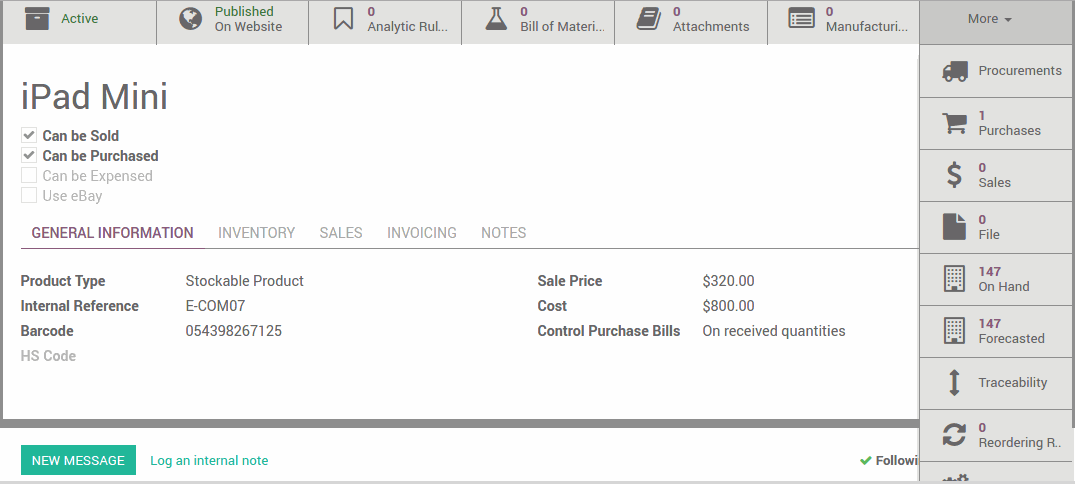Open the Notes tab
Image resolution: width=1075 pixels, height=484 pixels.
pyautogui.click(x=503, y=233)
